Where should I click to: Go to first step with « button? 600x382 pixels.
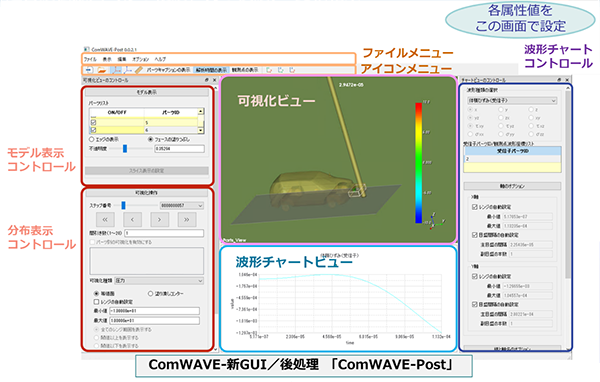(x=105, y=220)
